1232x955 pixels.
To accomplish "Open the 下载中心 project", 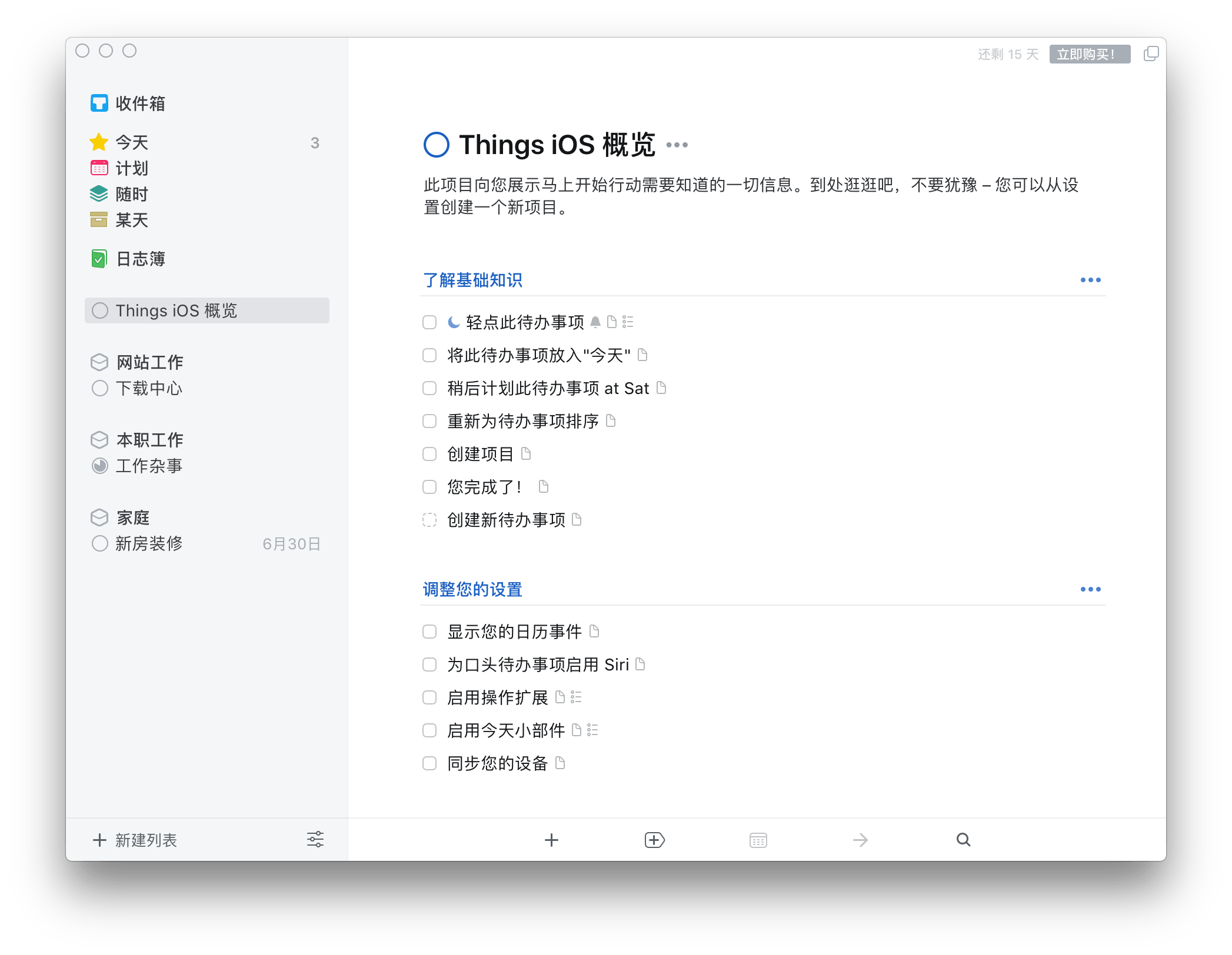I will (149, 388).
